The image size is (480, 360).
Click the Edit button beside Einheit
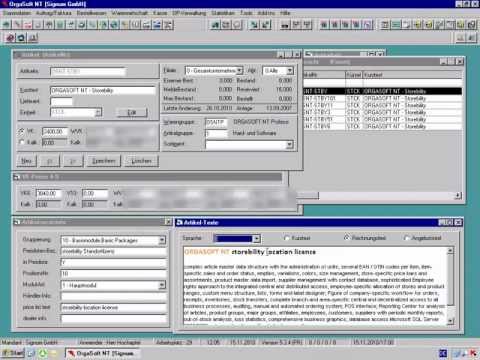[x=132, y=112]
